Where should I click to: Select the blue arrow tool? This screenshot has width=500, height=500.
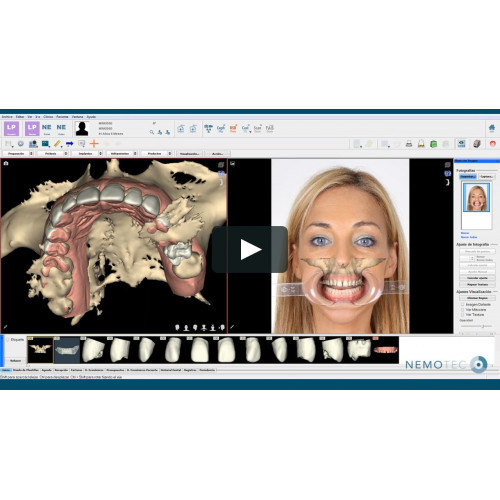tap(69, 144)
